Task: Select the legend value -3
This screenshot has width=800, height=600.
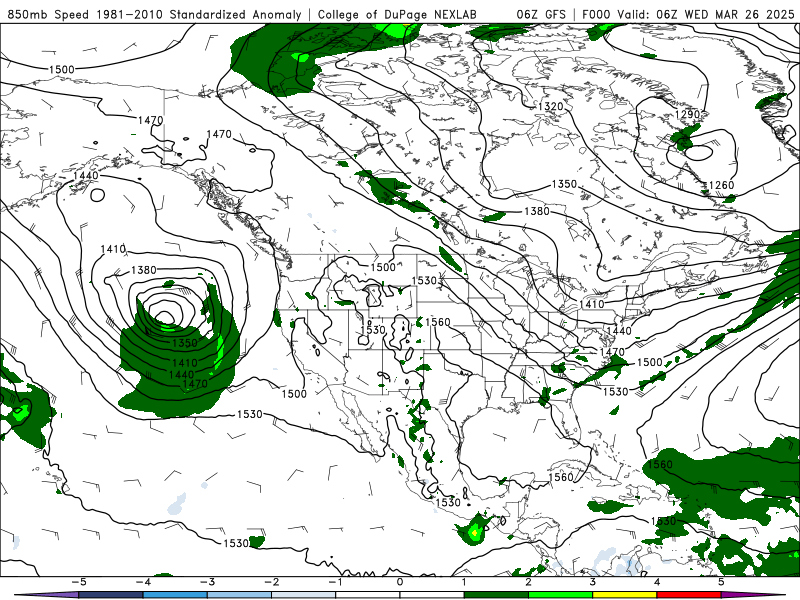Action: click(207, 582)
